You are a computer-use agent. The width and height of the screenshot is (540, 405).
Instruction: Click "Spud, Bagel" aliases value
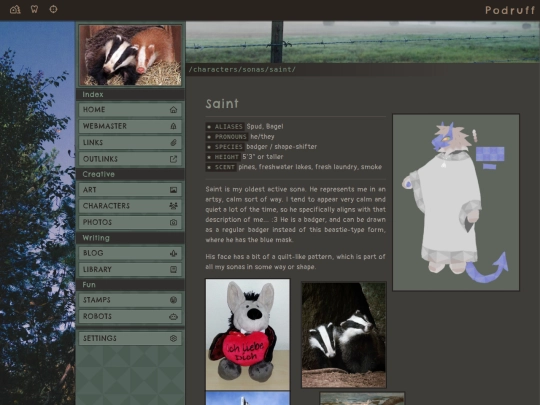point(265,127)
